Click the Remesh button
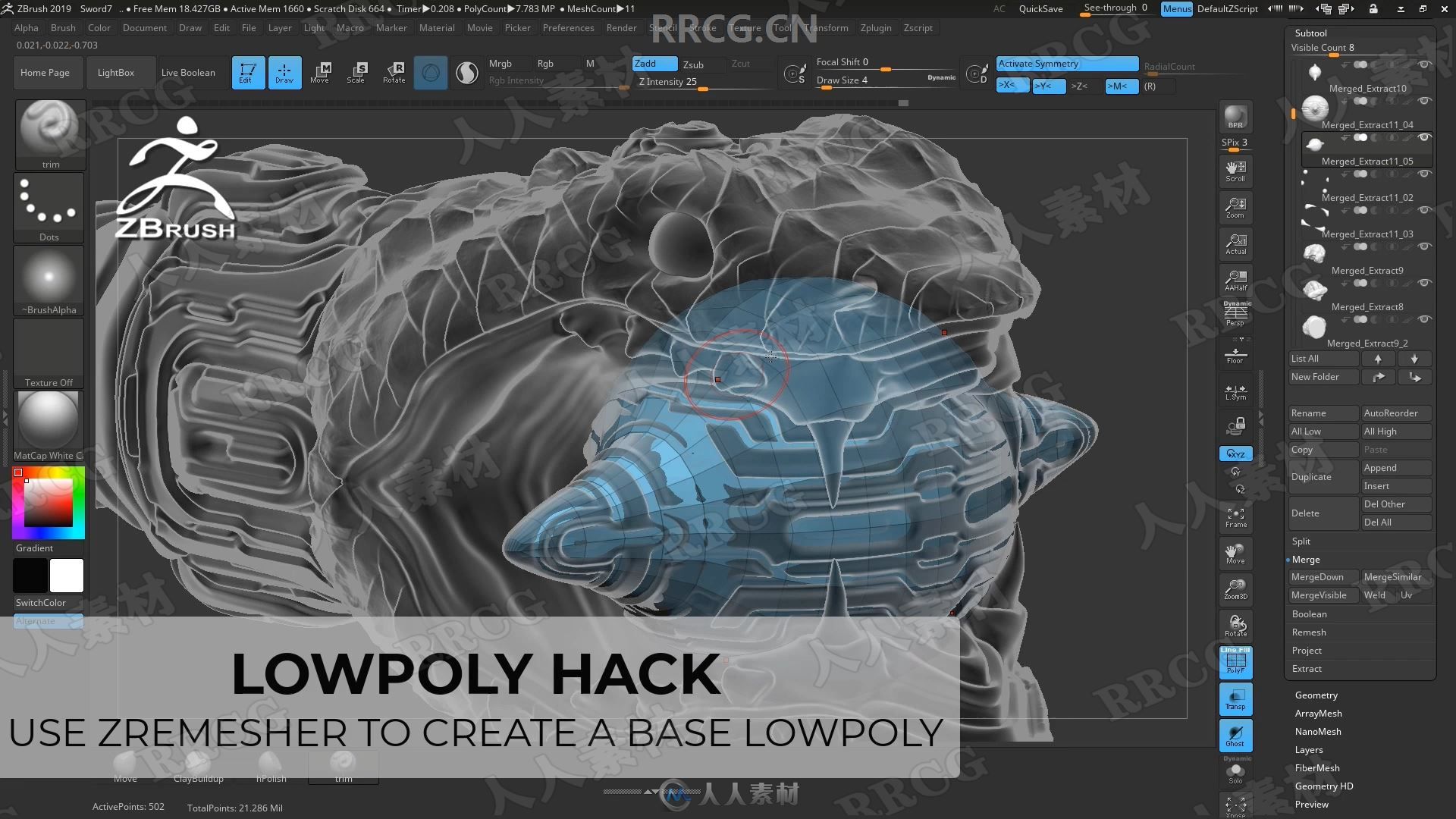Image resolution: width=1456 pixels, height=819 pixels. click(x=1308, y=631)
